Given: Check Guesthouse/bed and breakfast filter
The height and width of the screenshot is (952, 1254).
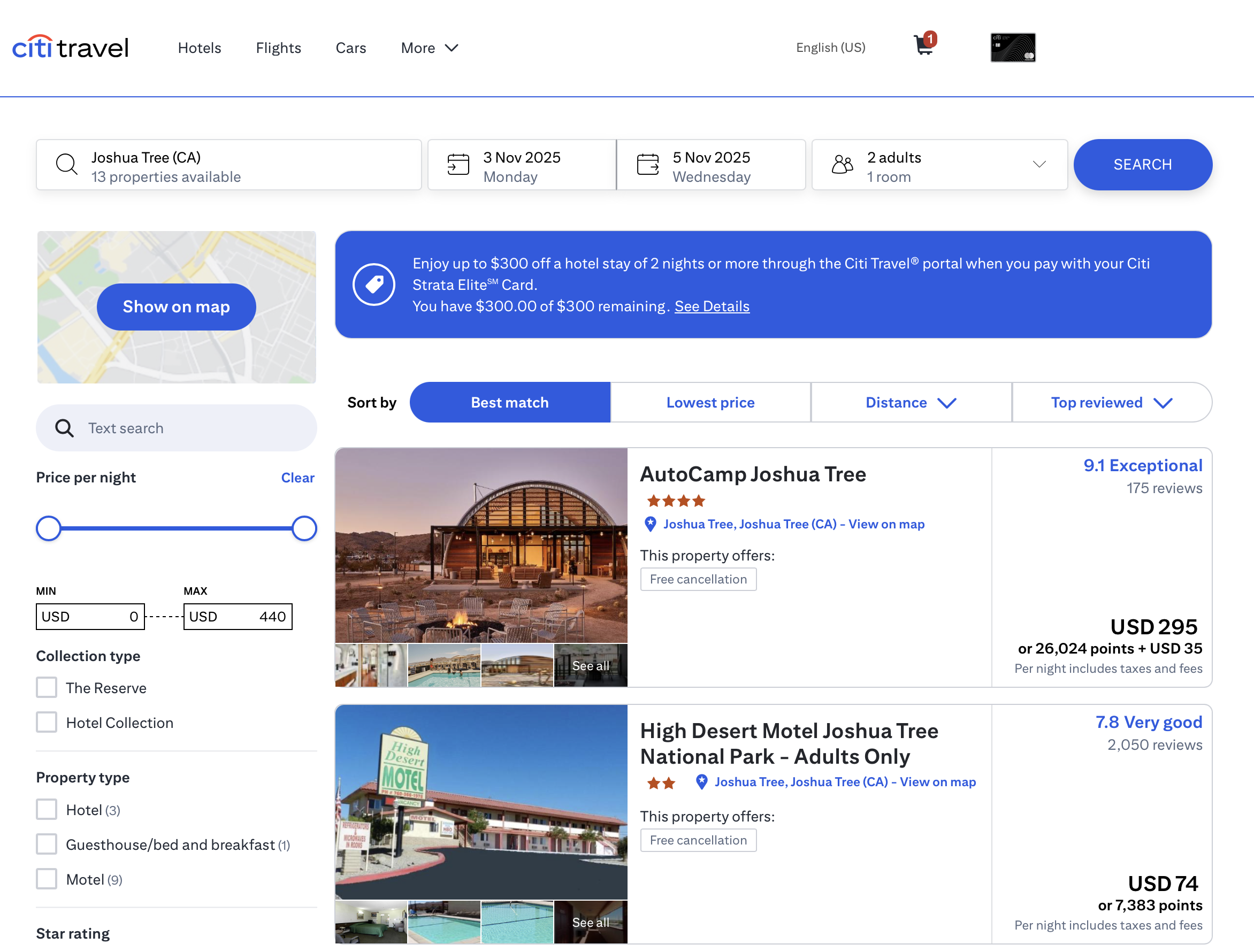Looking at the screenshot, I should 47,844.
